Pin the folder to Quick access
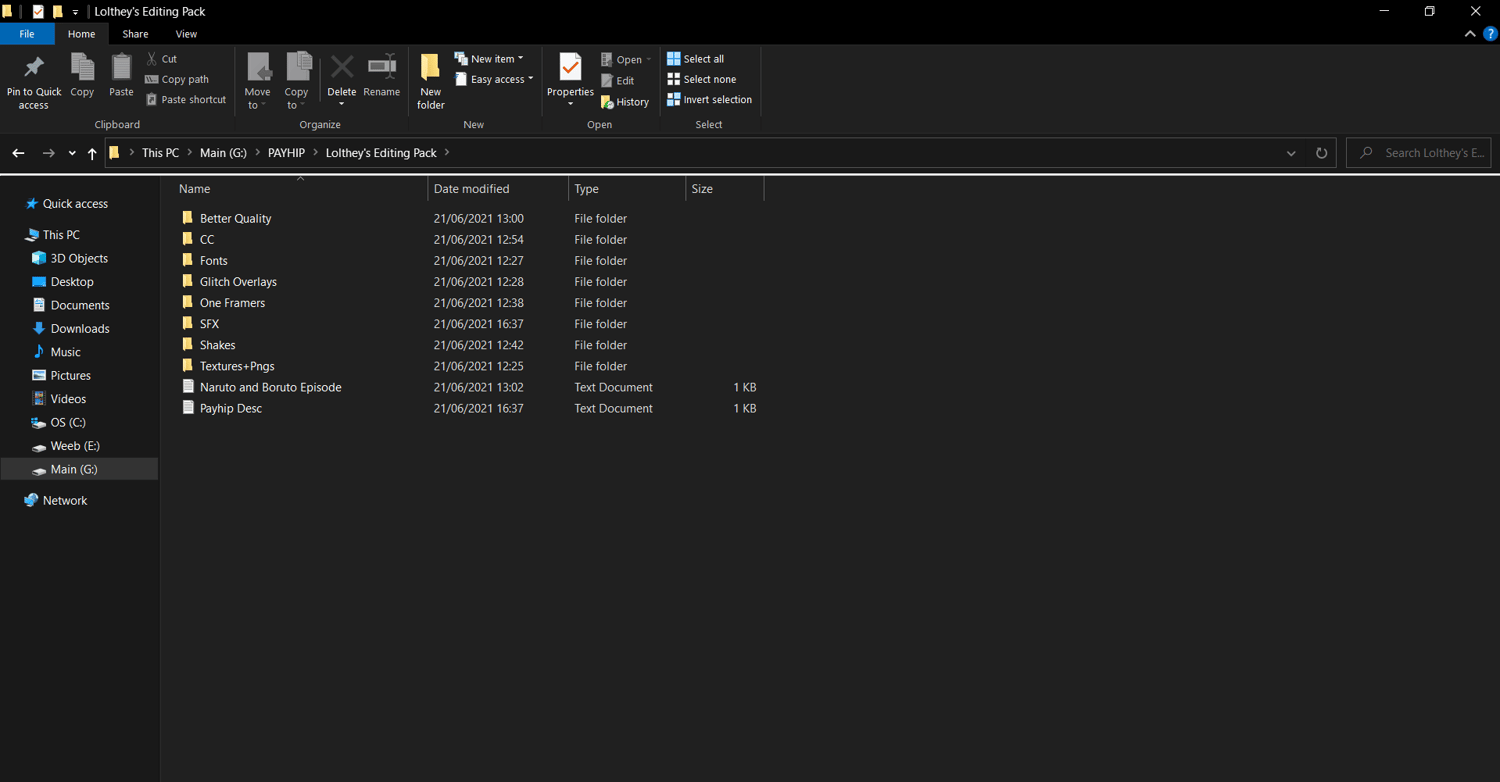1500x782 pixels. 33,81
